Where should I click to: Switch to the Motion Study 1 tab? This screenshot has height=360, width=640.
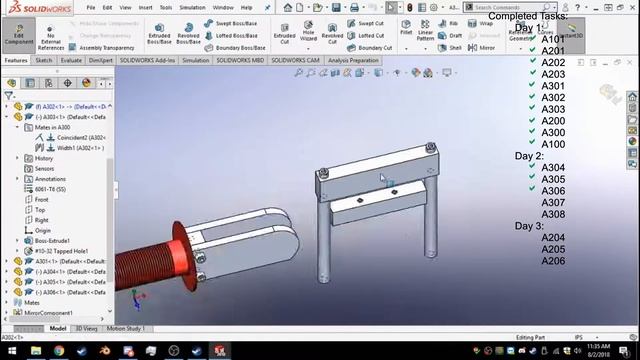tap(126, 329)
